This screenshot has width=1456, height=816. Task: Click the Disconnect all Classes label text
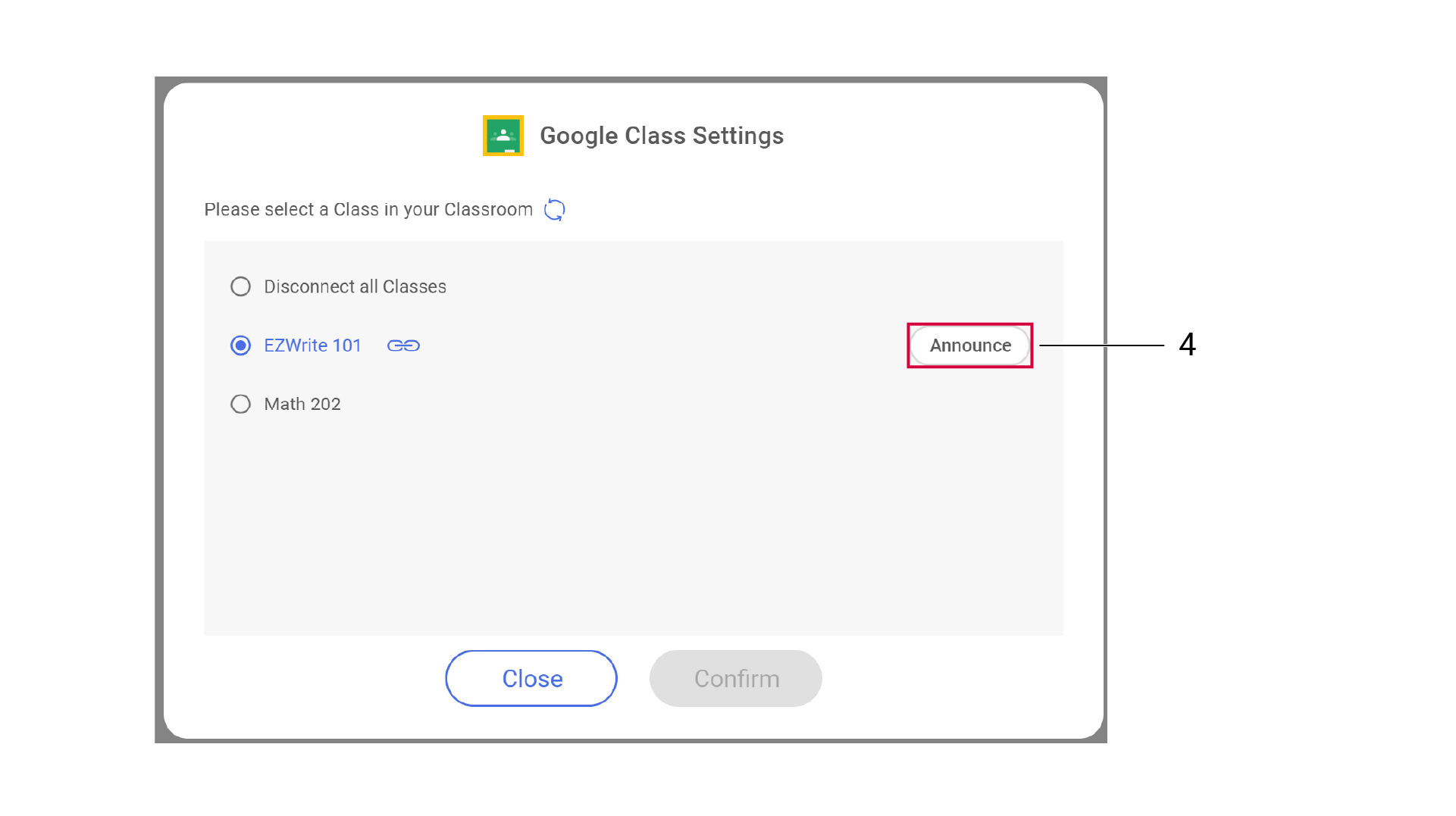click(355, 286)
